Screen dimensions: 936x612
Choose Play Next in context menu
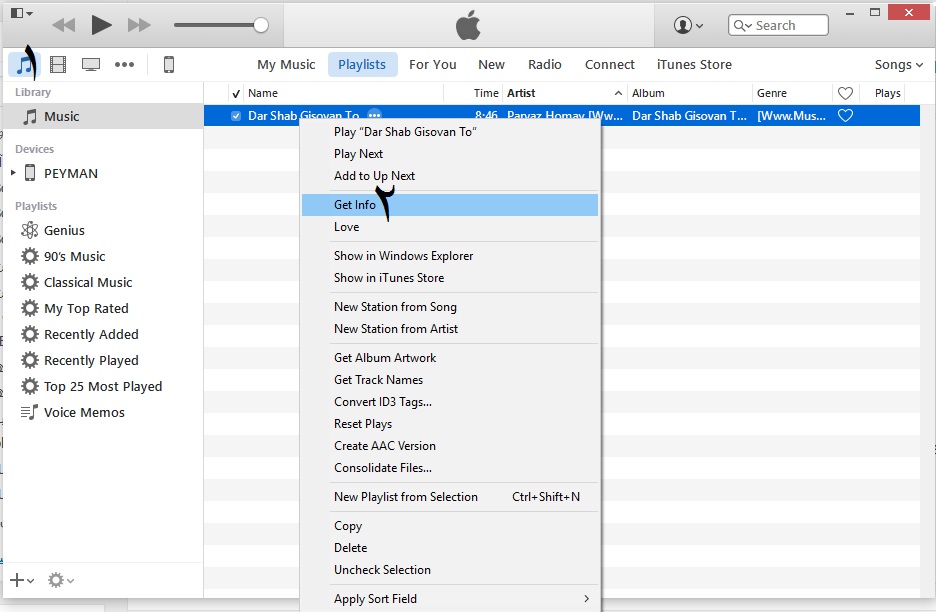449,154
